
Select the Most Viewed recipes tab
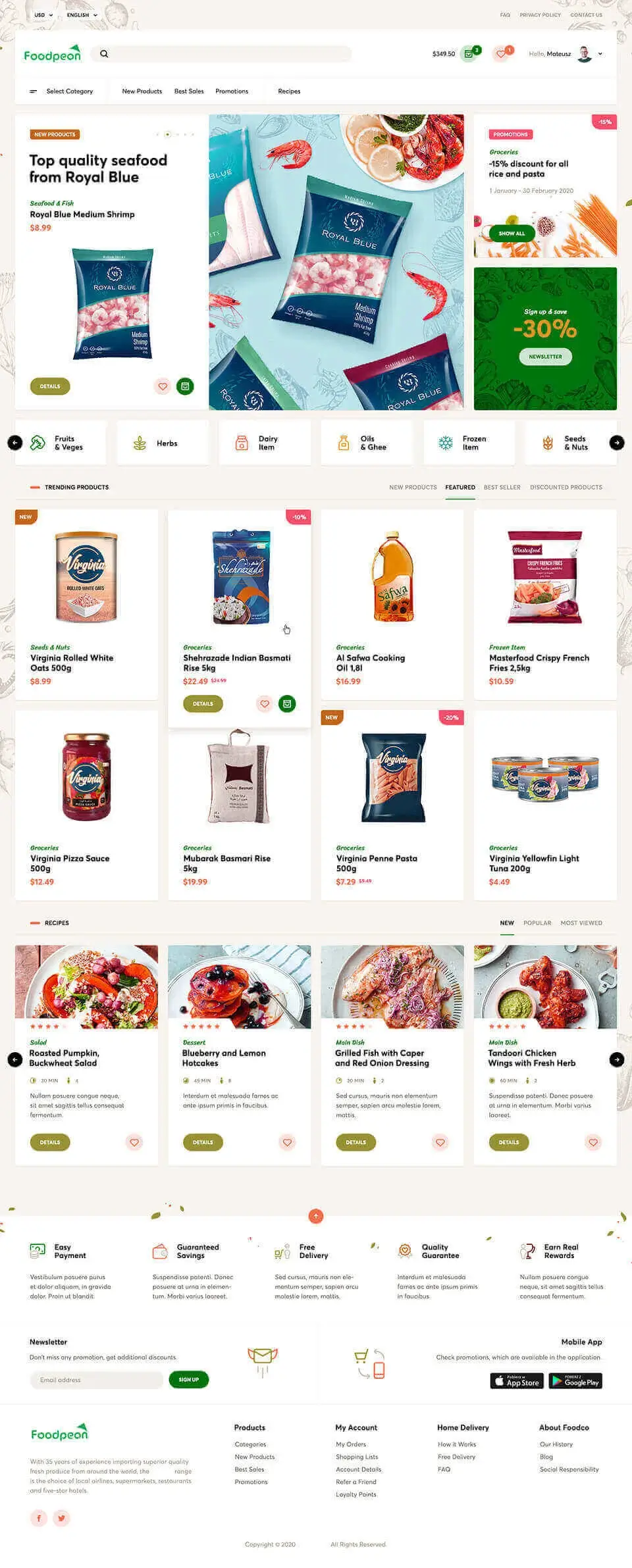pyautogui.click(x=581, y=923)
